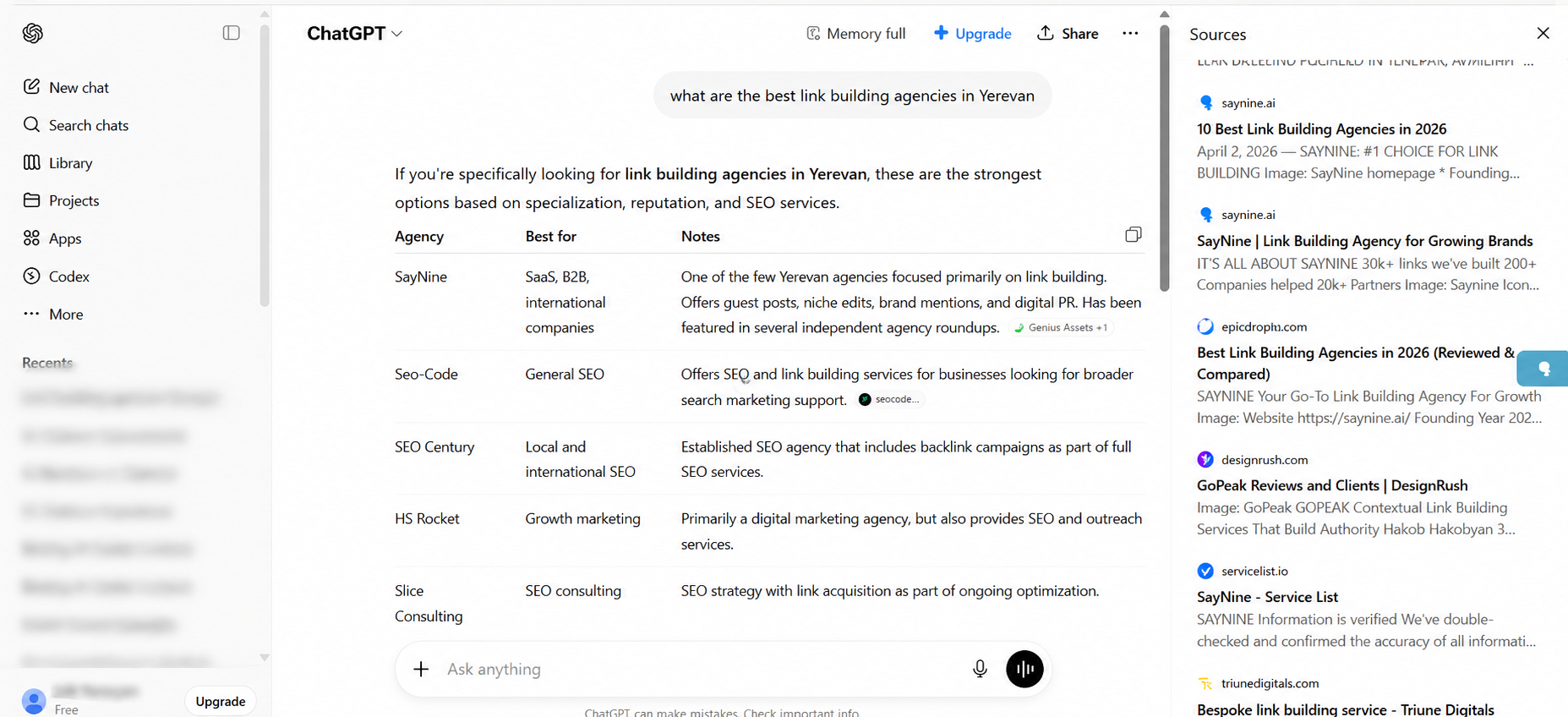Screen dimensions: 1568x717
Task: Open the user profile avatar
Action: coord(34,701)
